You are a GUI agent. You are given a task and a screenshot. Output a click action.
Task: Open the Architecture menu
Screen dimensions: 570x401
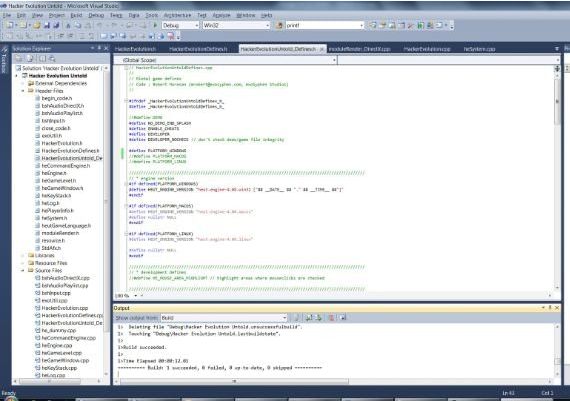pos(177,15)
